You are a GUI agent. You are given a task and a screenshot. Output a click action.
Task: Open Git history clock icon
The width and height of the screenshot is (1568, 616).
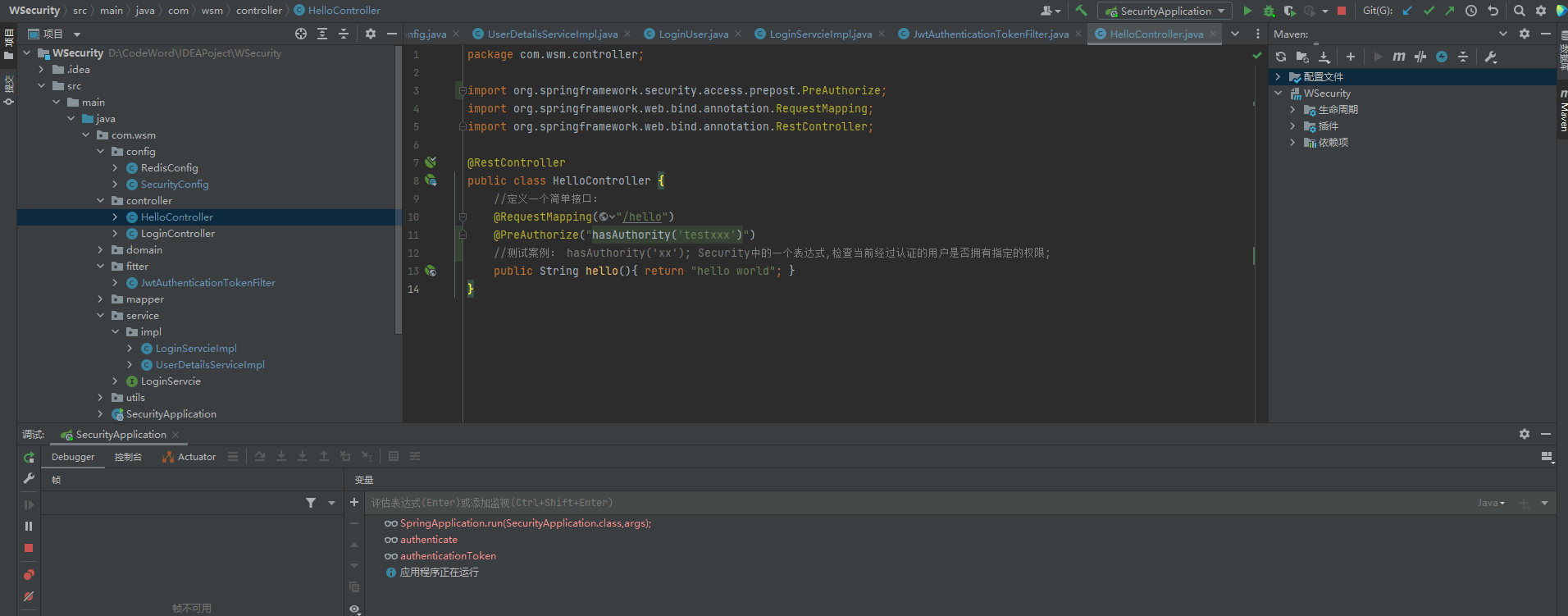(x=1471, y=11)
